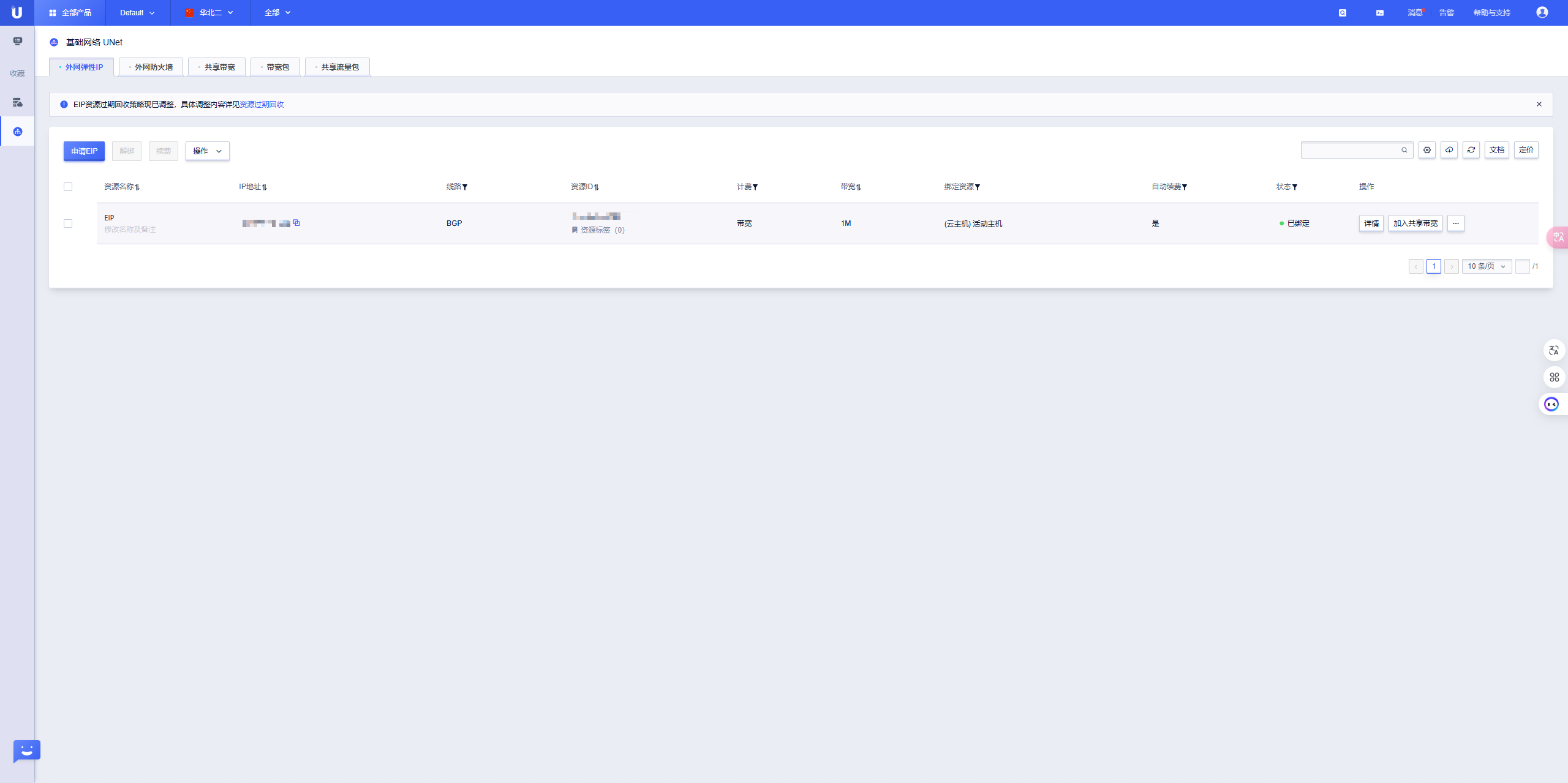Open the 收藏 favorites sidebar item
Screen dimensions: 1568x783
click(17, 73)
